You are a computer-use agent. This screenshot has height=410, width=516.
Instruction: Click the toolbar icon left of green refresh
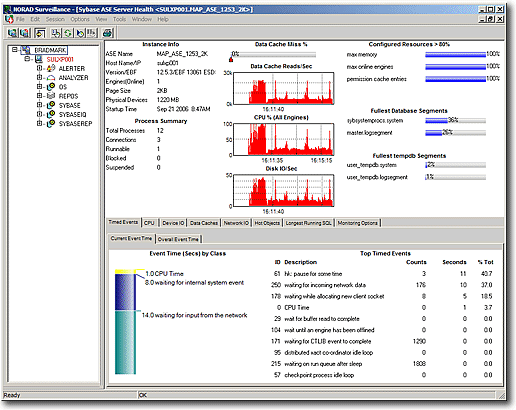(x=56, y=33)
